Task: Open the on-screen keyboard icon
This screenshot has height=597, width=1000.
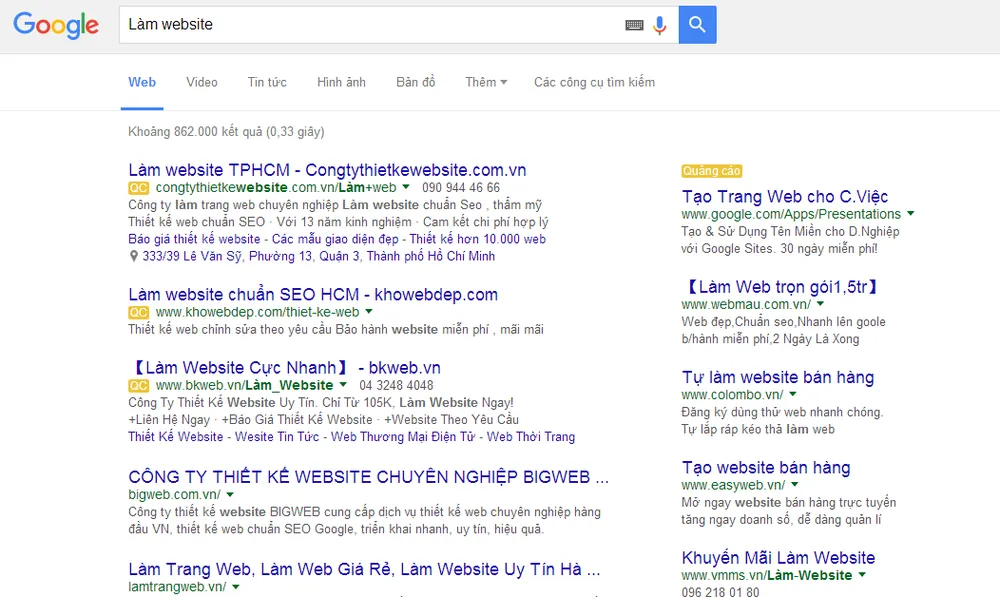Action: coord(634,24)
